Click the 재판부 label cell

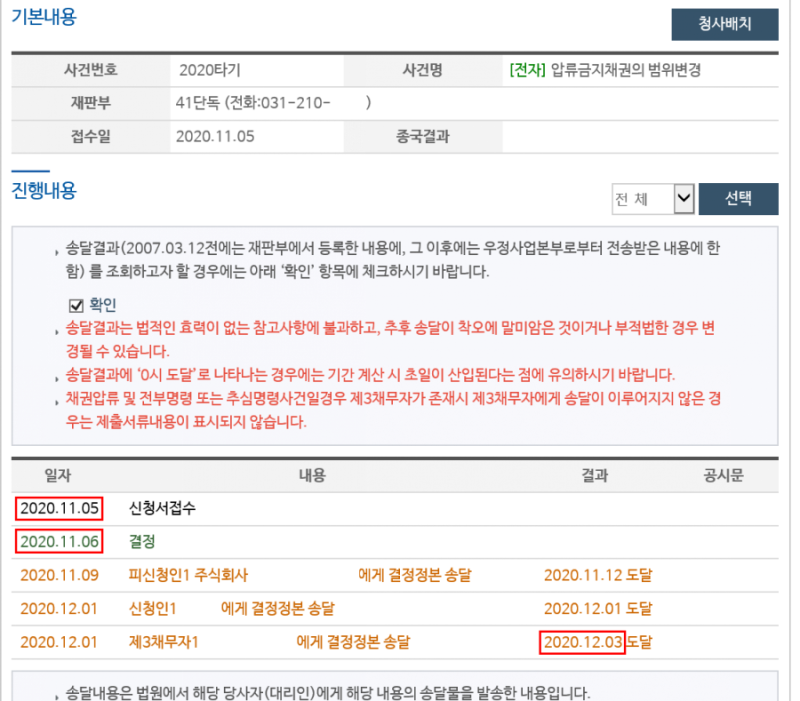91,103
